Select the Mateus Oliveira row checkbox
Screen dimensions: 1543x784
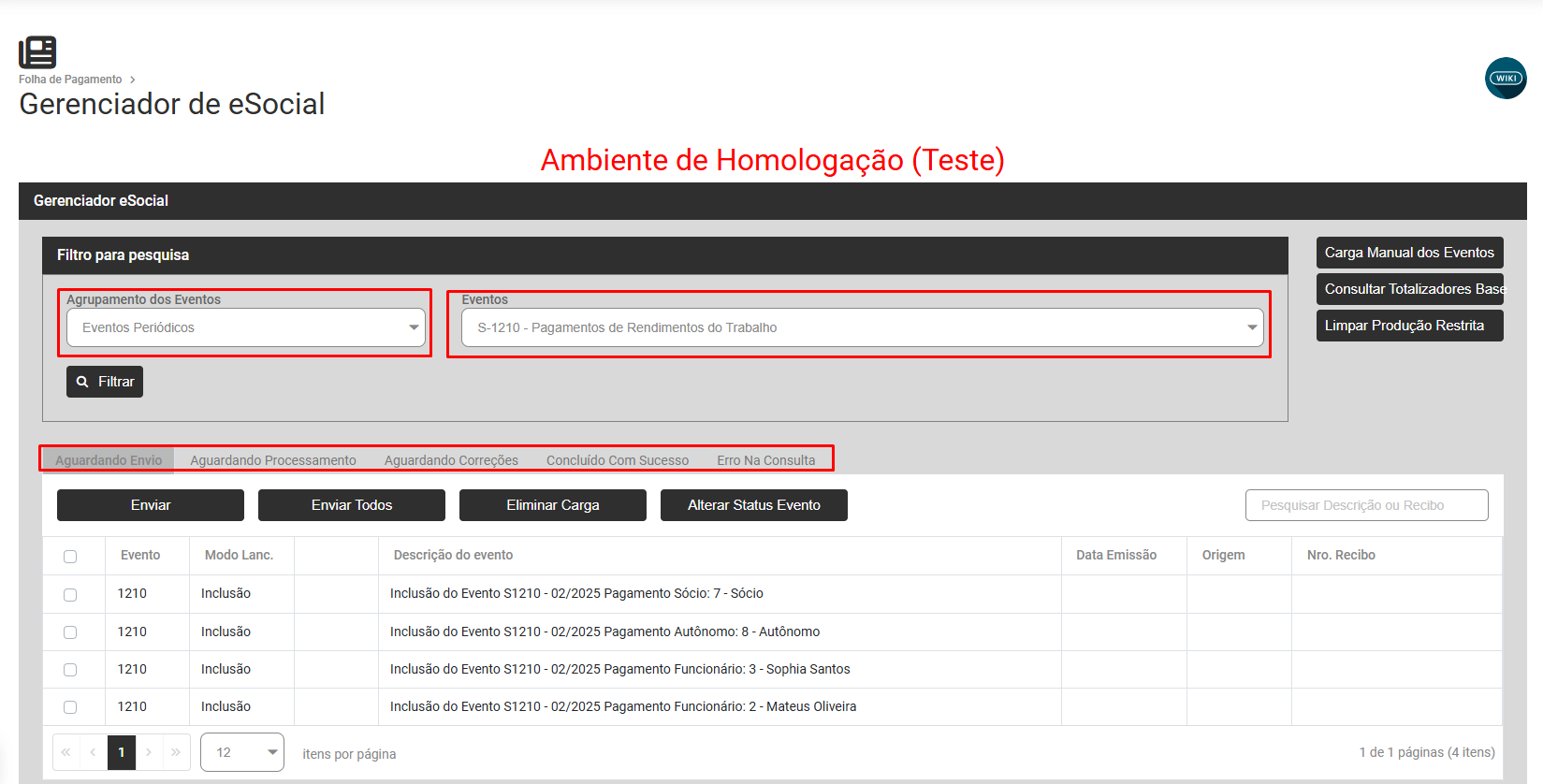pyautogui.click(x=70, y=707)
